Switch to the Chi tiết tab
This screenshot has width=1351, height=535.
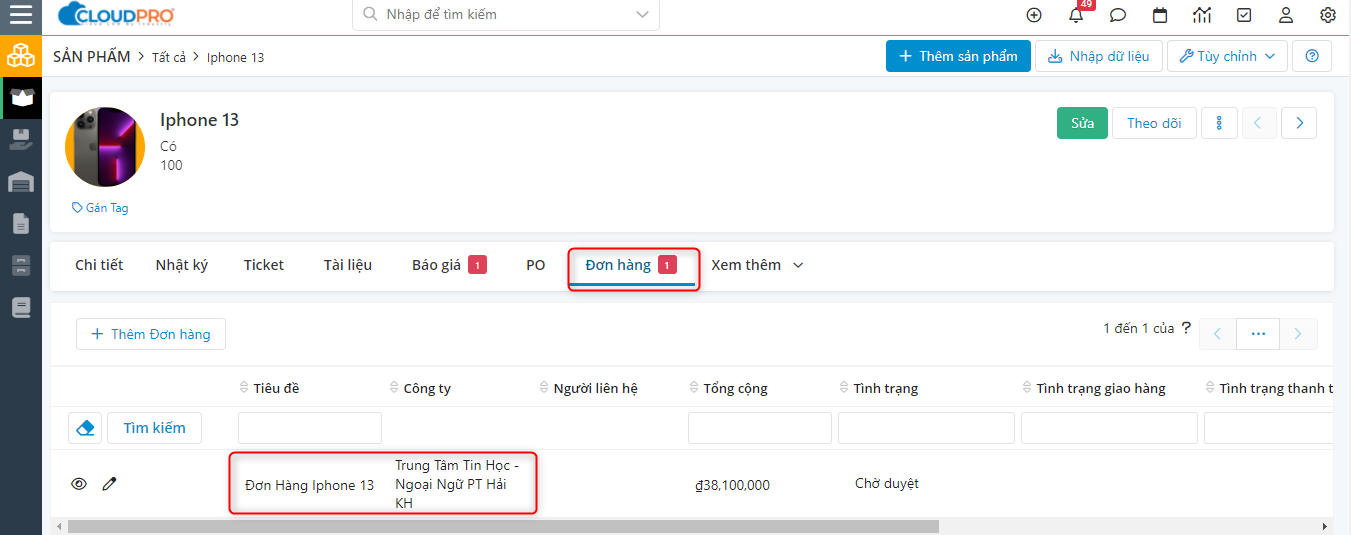pyautogui.click(x=99, y=265)
